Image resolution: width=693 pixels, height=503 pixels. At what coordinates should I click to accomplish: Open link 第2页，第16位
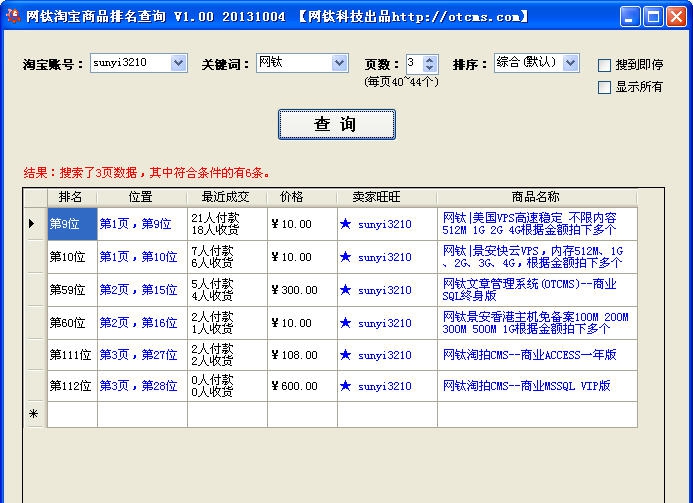point(138,323)
